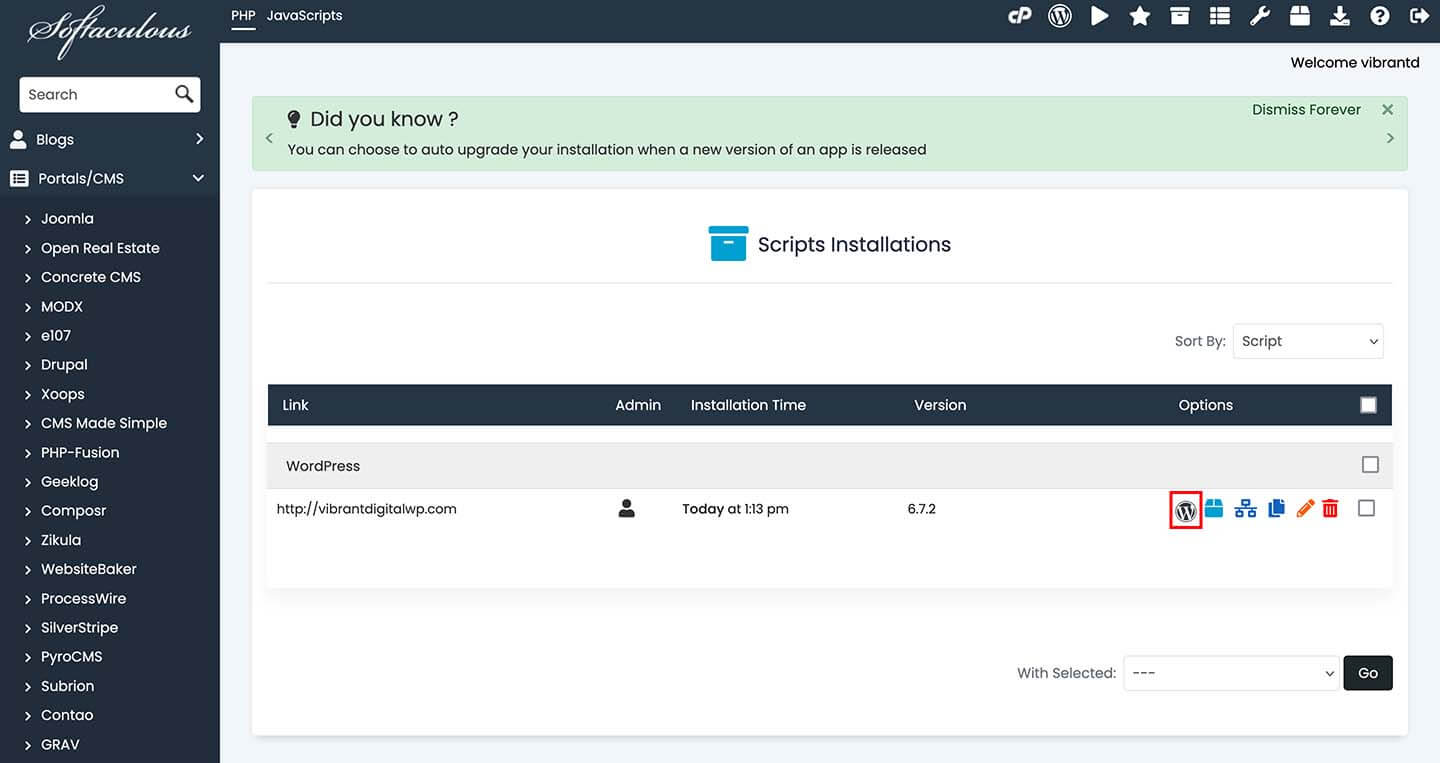This screenshot has width=1440, height=763.
Task: Focus the sidebar Search field
Action: pos(96,94)
